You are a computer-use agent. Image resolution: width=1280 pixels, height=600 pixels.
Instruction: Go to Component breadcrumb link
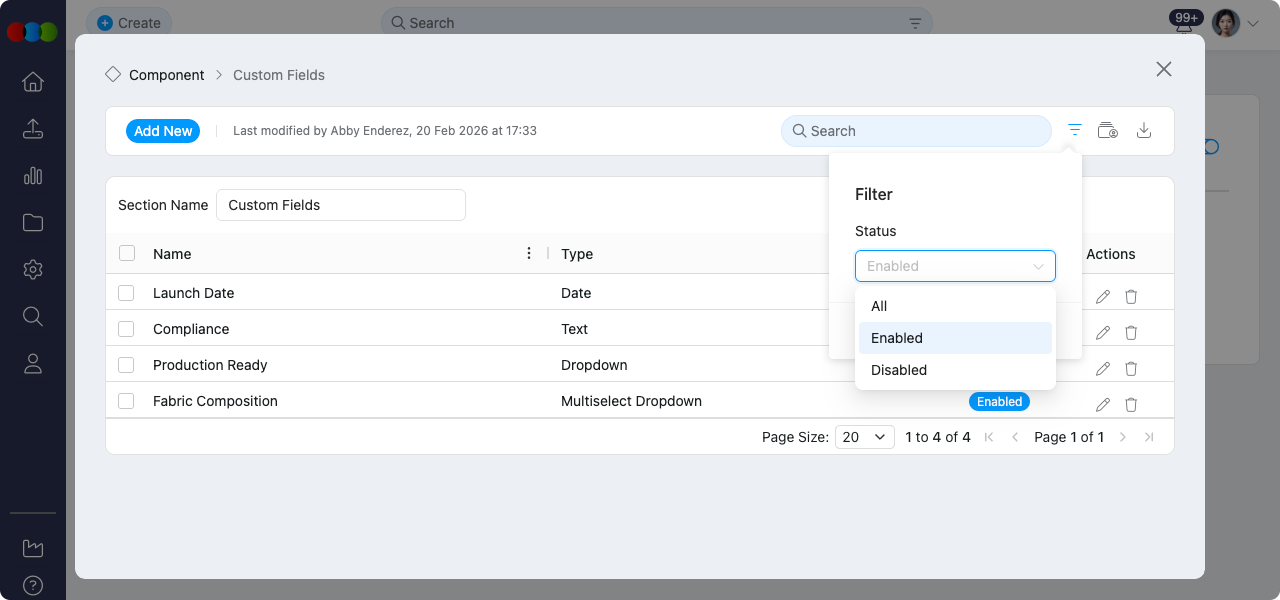(x=166, y=75)
